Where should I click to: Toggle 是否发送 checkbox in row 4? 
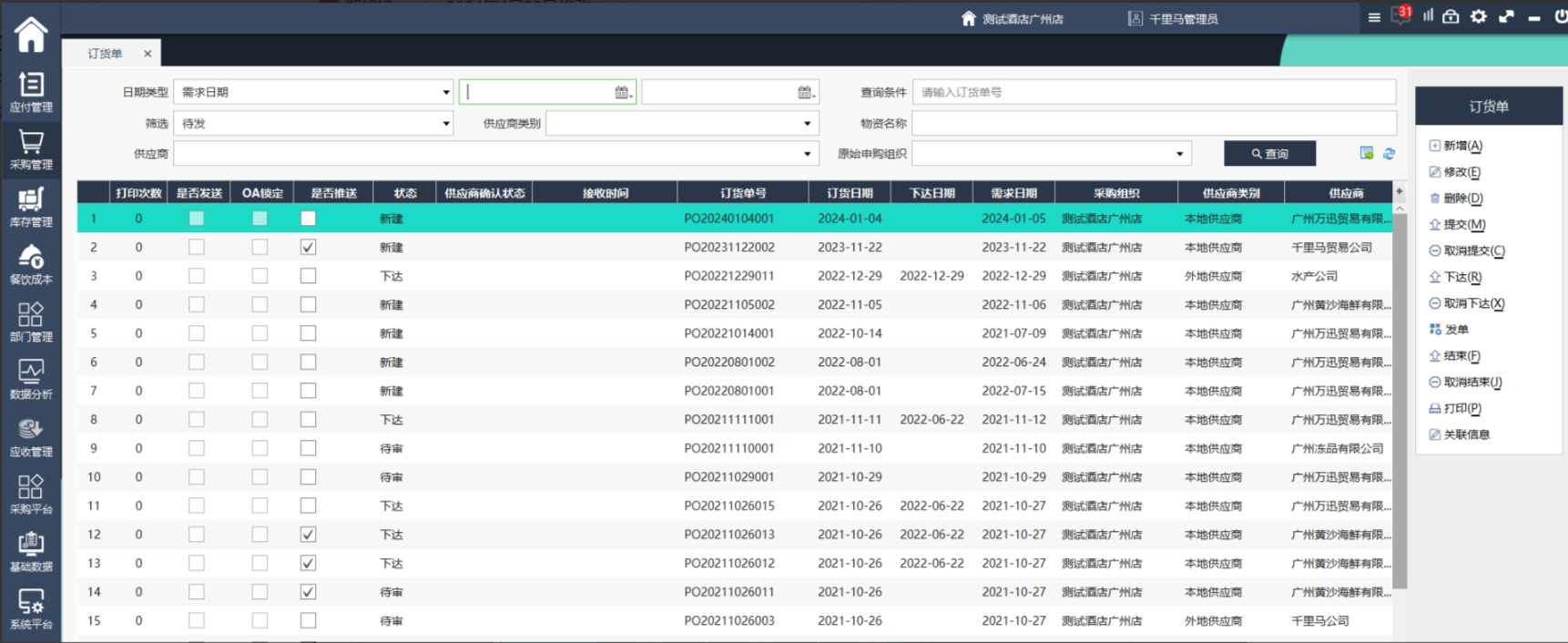(197, 305)
